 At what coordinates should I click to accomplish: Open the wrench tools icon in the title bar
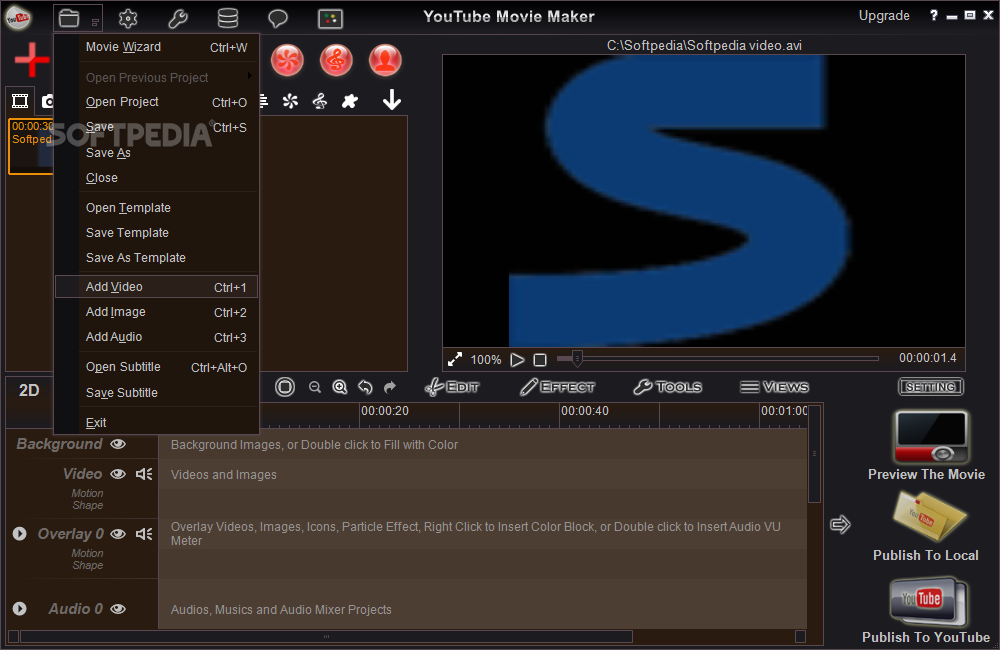point(177,18)
